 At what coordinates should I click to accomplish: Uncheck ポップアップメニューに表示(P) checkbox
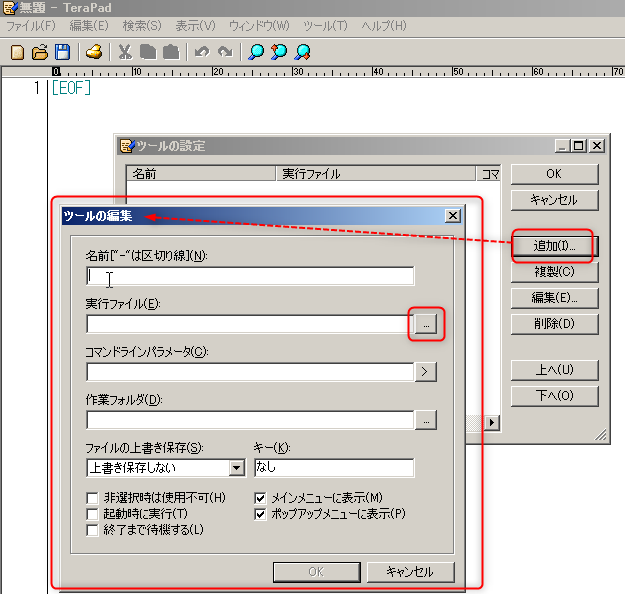260,514
